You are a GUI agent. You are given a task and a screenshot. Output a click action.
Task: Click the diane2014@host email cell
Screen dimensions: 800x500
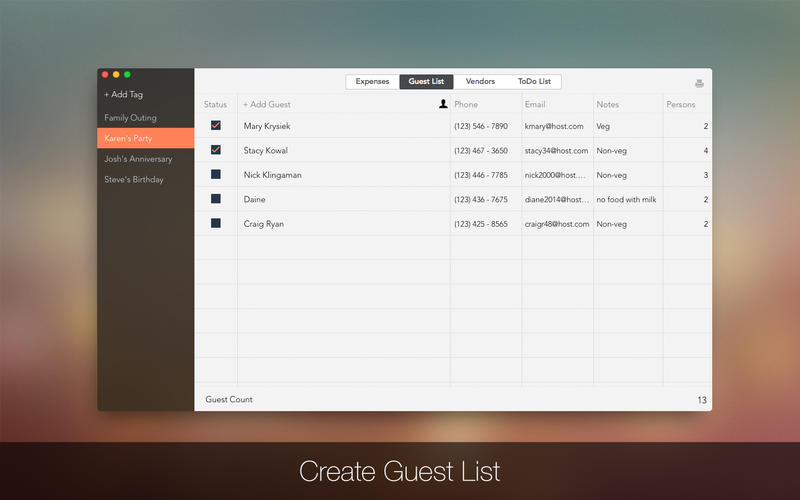557,199
